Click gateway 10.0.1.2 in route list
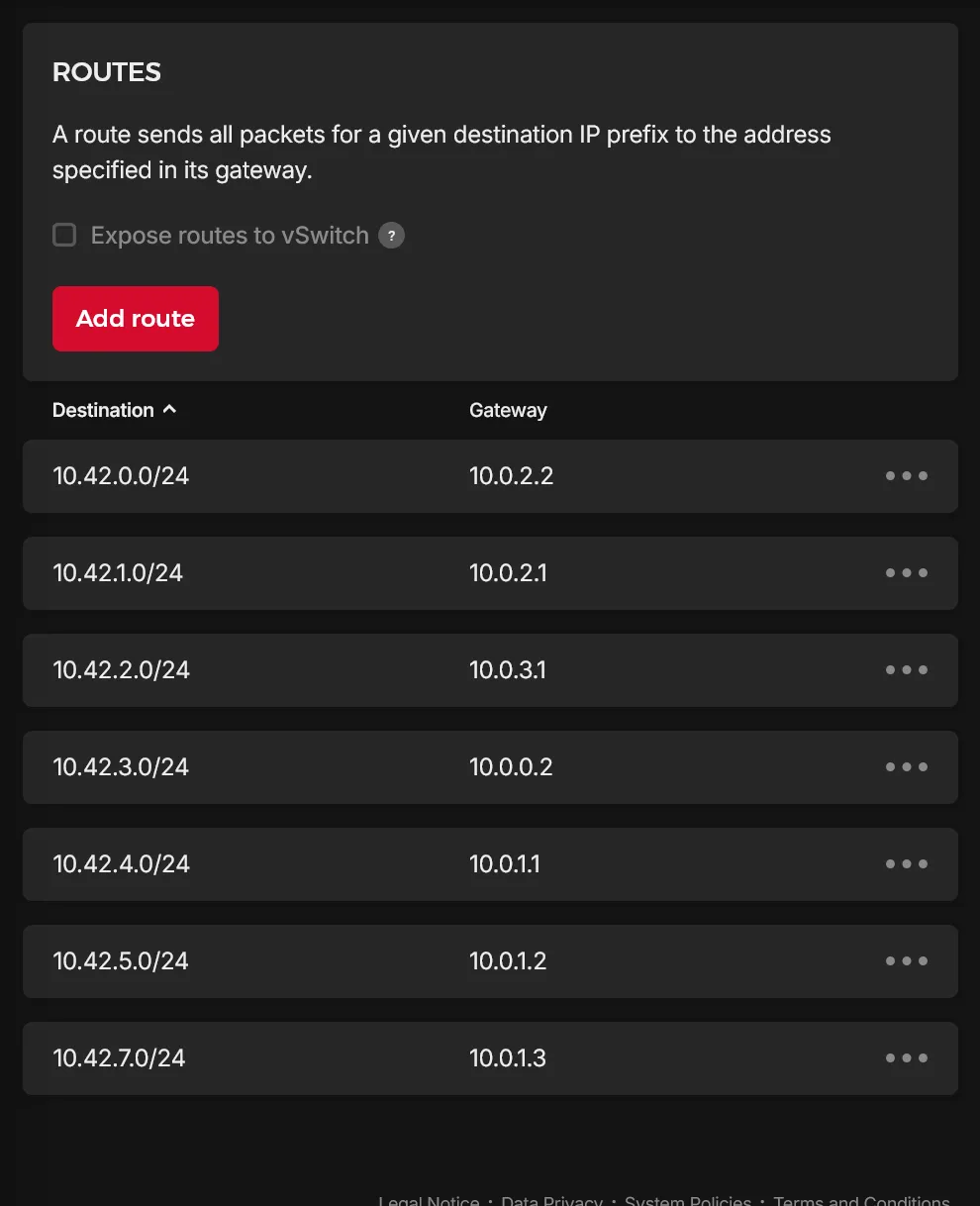 point(507,961)
